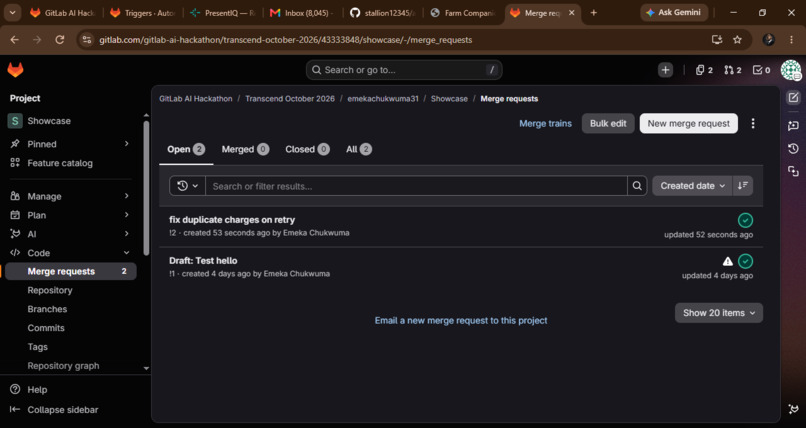Open Transcend October 2026 breadcrumb
This screenshot has width=806, height=428.
(x=290, y=99)
